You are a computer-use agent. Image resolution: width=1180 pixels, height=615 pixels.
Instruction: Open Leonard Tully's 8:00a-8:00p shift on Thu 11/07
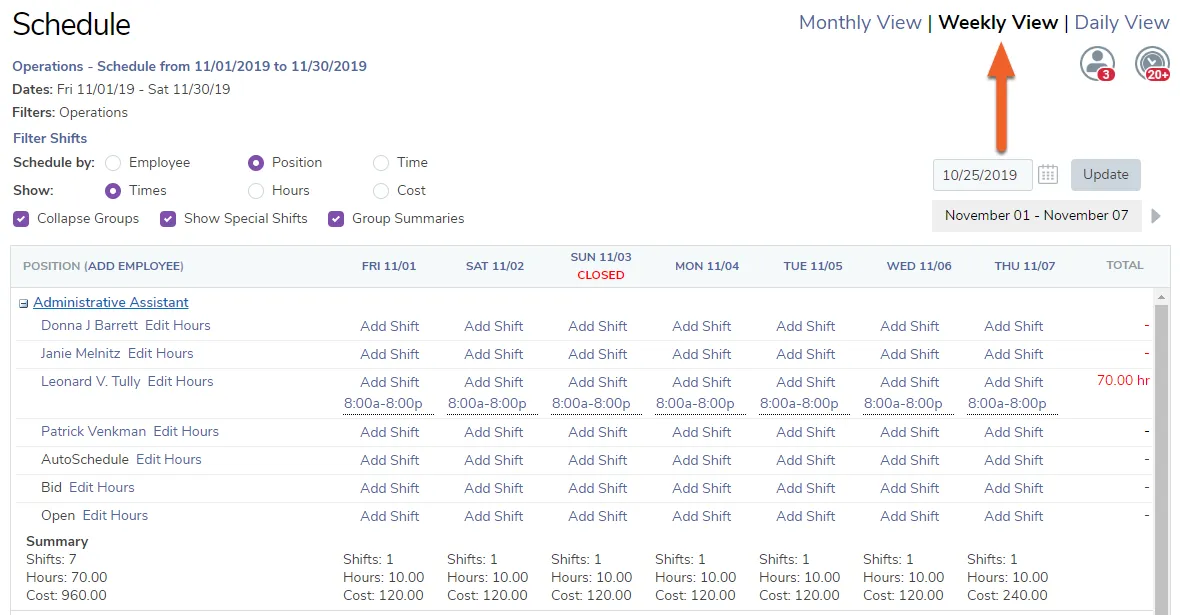[x=1007, y=403]
